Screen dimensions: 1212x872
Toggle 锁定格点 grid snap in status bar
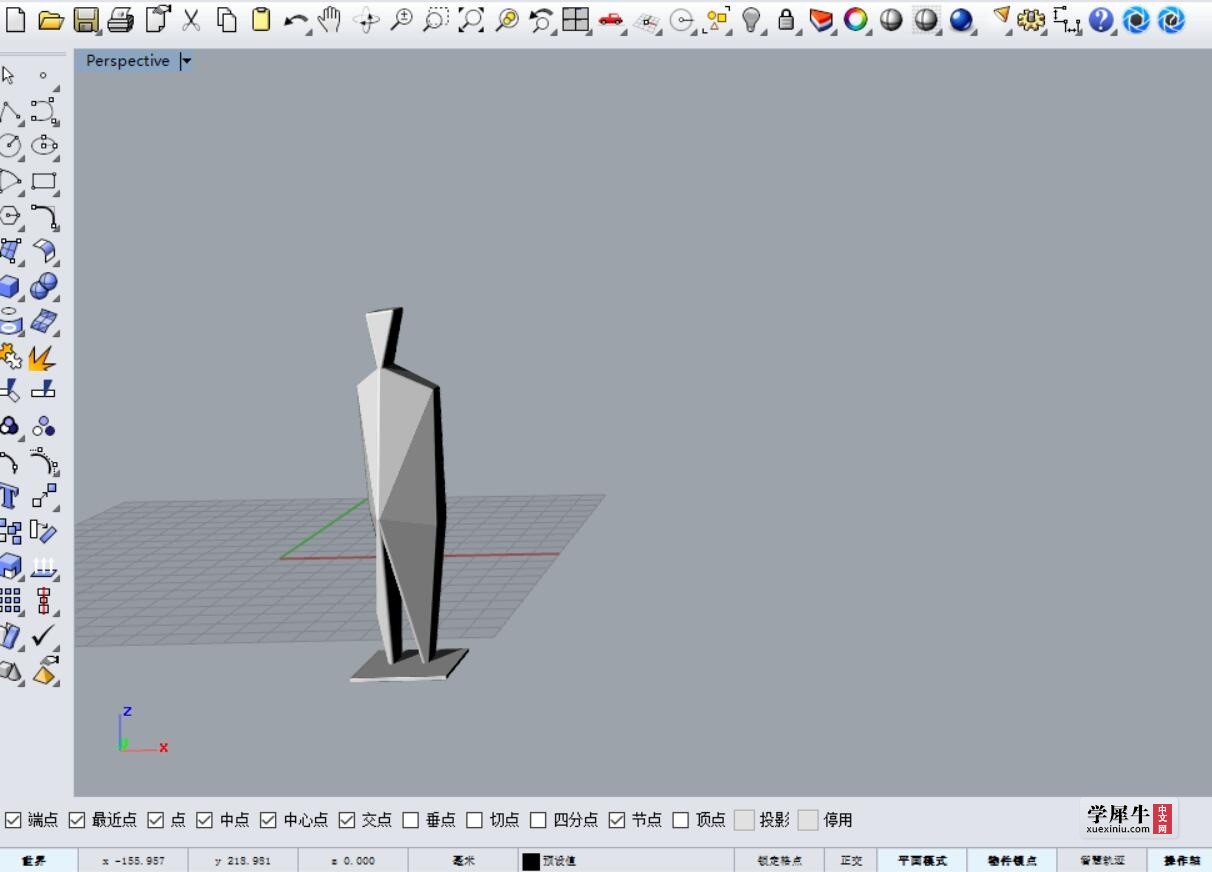tap(779, 860)
